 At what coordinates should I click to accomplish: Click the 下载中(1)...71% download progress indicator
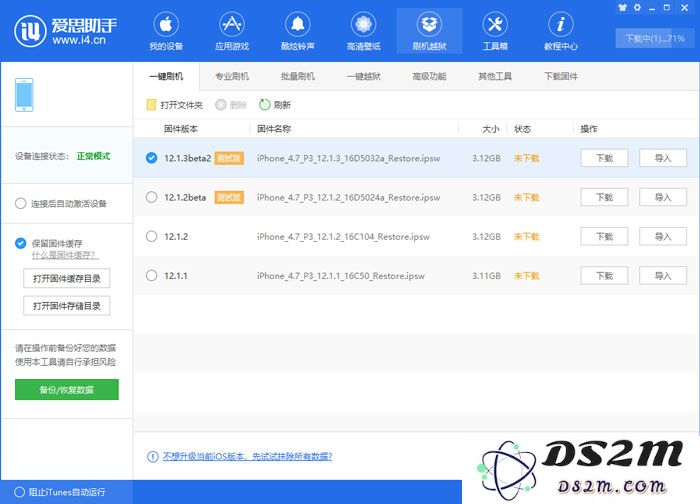655,38
